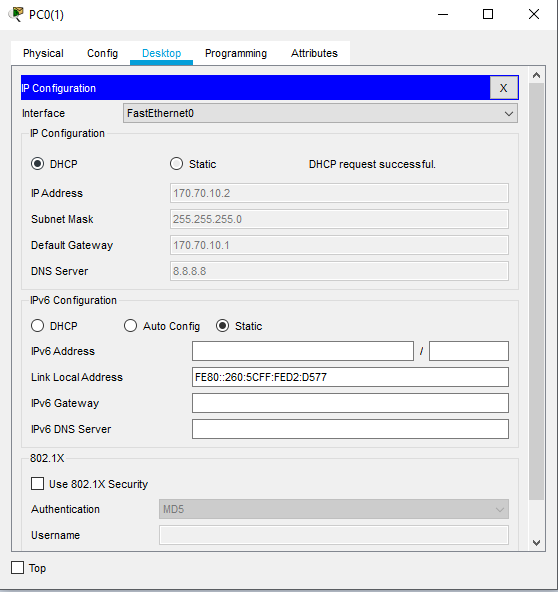This screenshot has width=558, height=592.
Task: Click the Link Local Address field
Action: point(350,377)
